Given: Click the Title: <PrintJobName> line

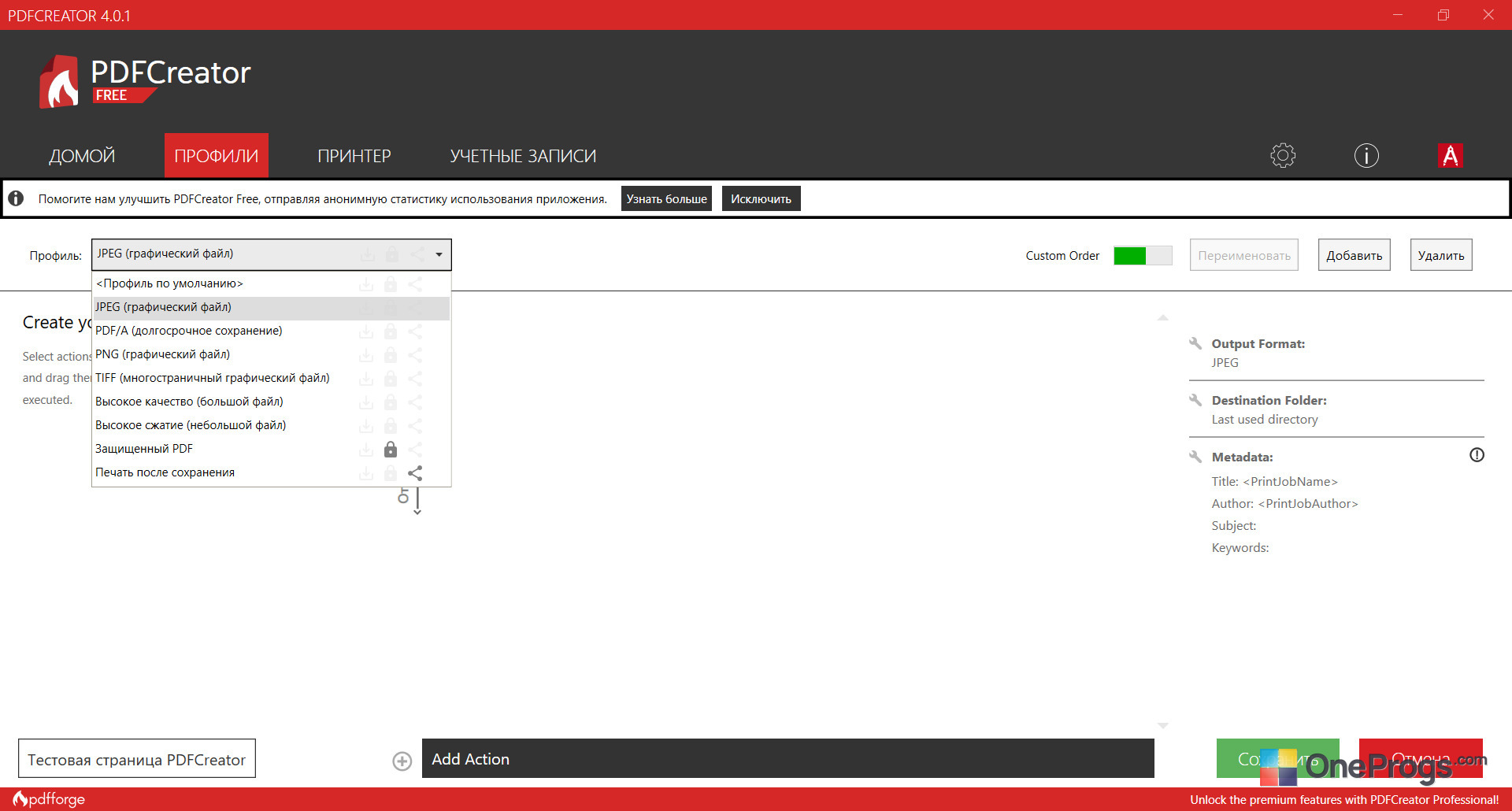Looking at the screenshot, I should pyautogui.click(x=1274, y=481).
